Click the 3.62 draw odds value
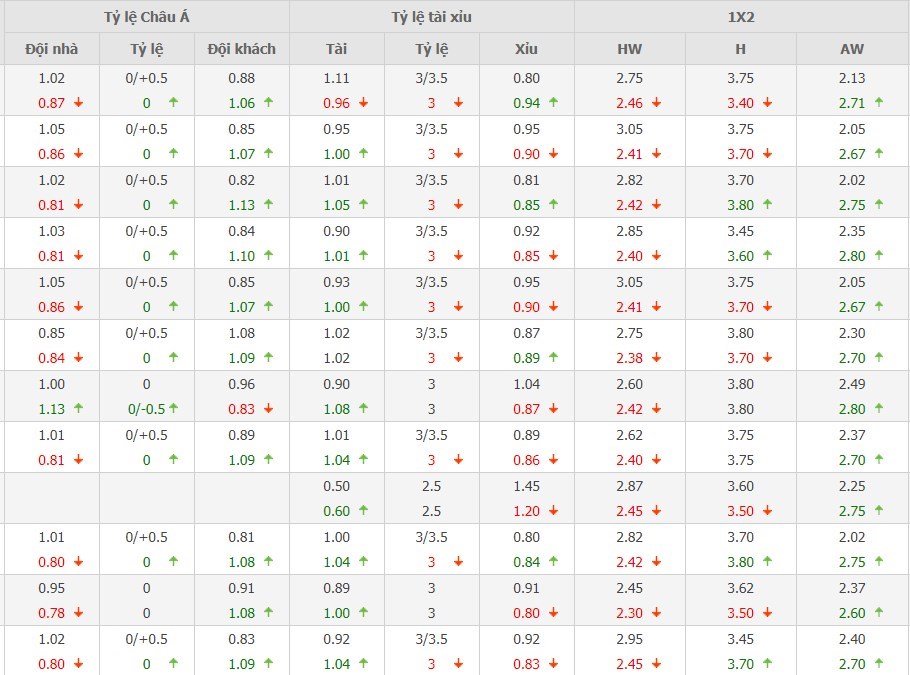 (740, 588)
